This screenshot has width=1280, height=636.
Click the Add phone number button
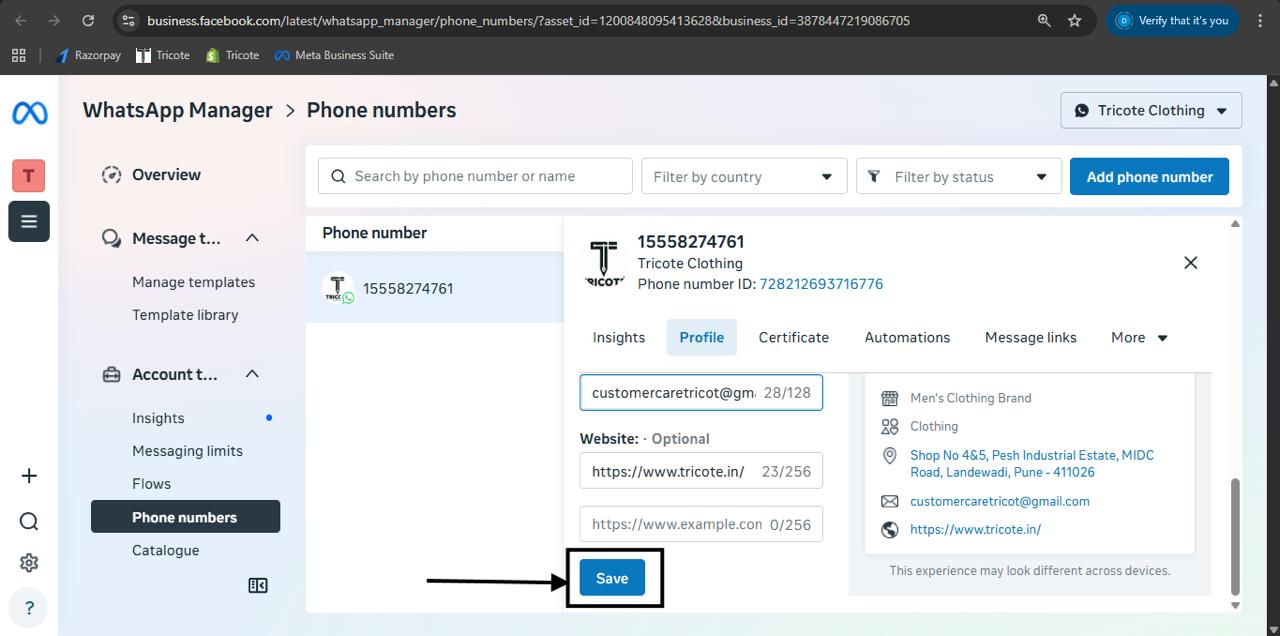1149,177
